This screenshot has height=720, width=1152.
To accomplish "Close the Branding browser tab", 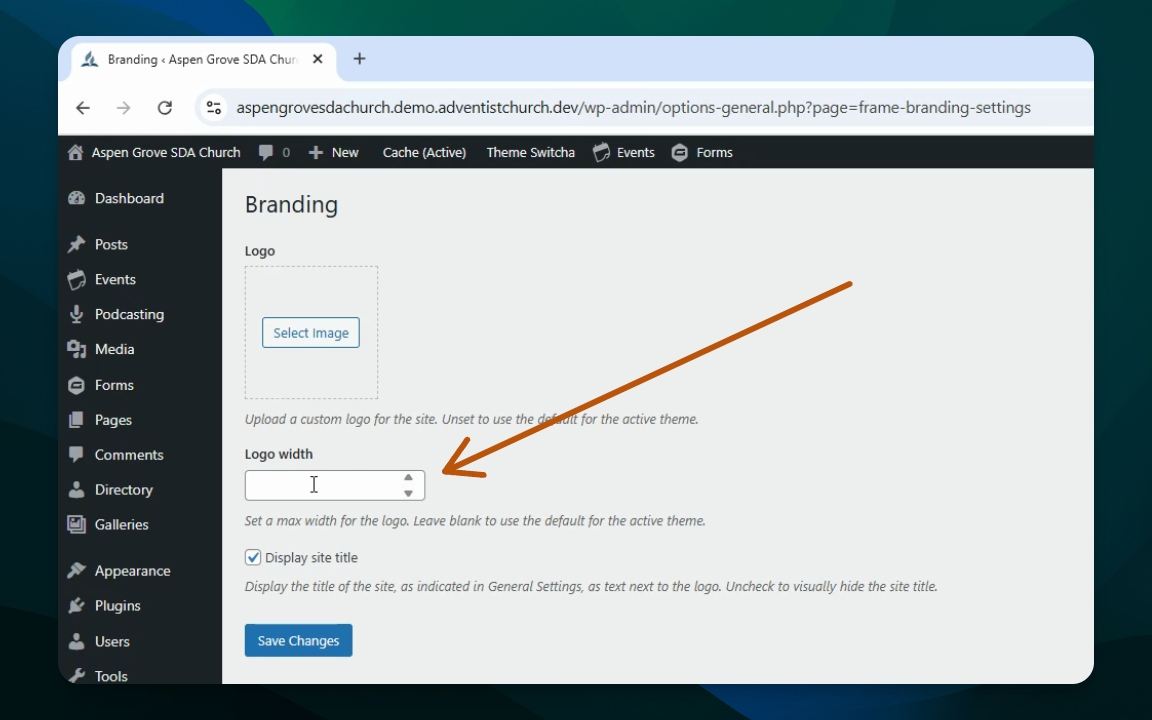I will [317, 59].
